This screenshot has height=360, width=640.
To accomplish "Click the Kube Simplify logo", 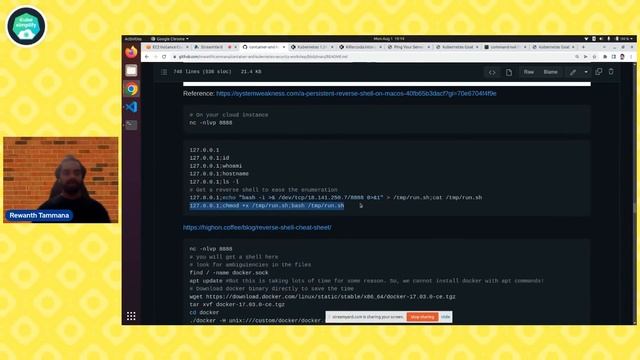I will click(x=27, y=26).
